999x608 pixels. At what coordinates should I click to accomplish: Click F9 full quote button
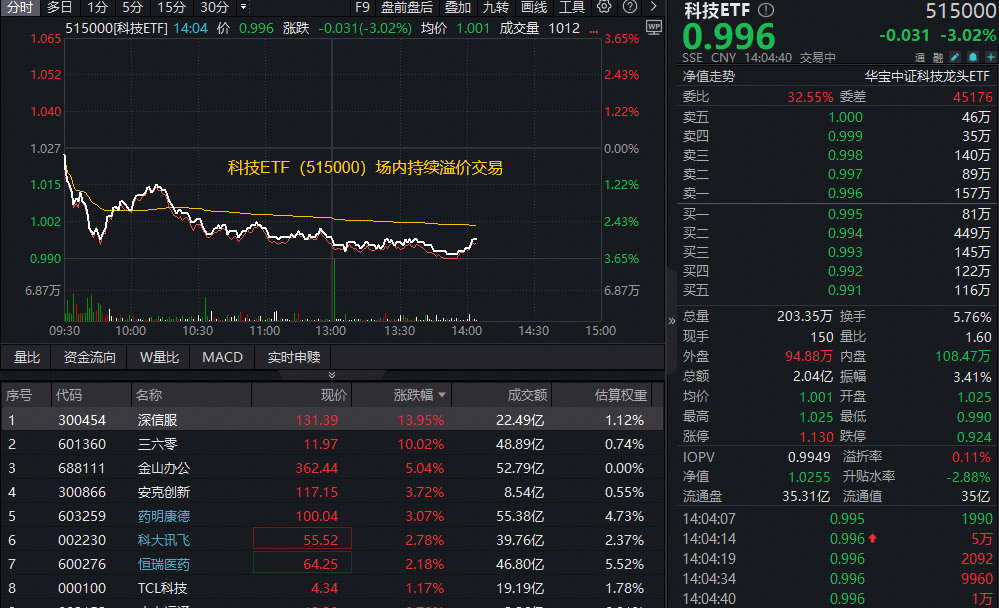(362, 8)
